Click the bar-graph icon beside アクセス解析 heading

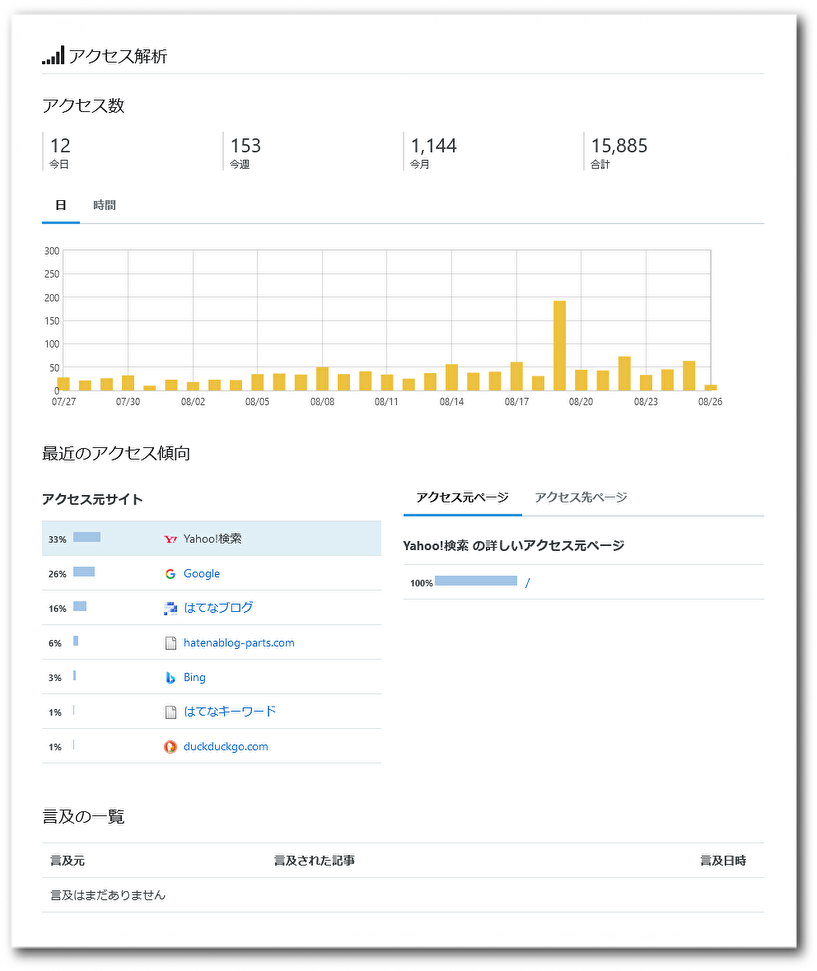point(52,56)
